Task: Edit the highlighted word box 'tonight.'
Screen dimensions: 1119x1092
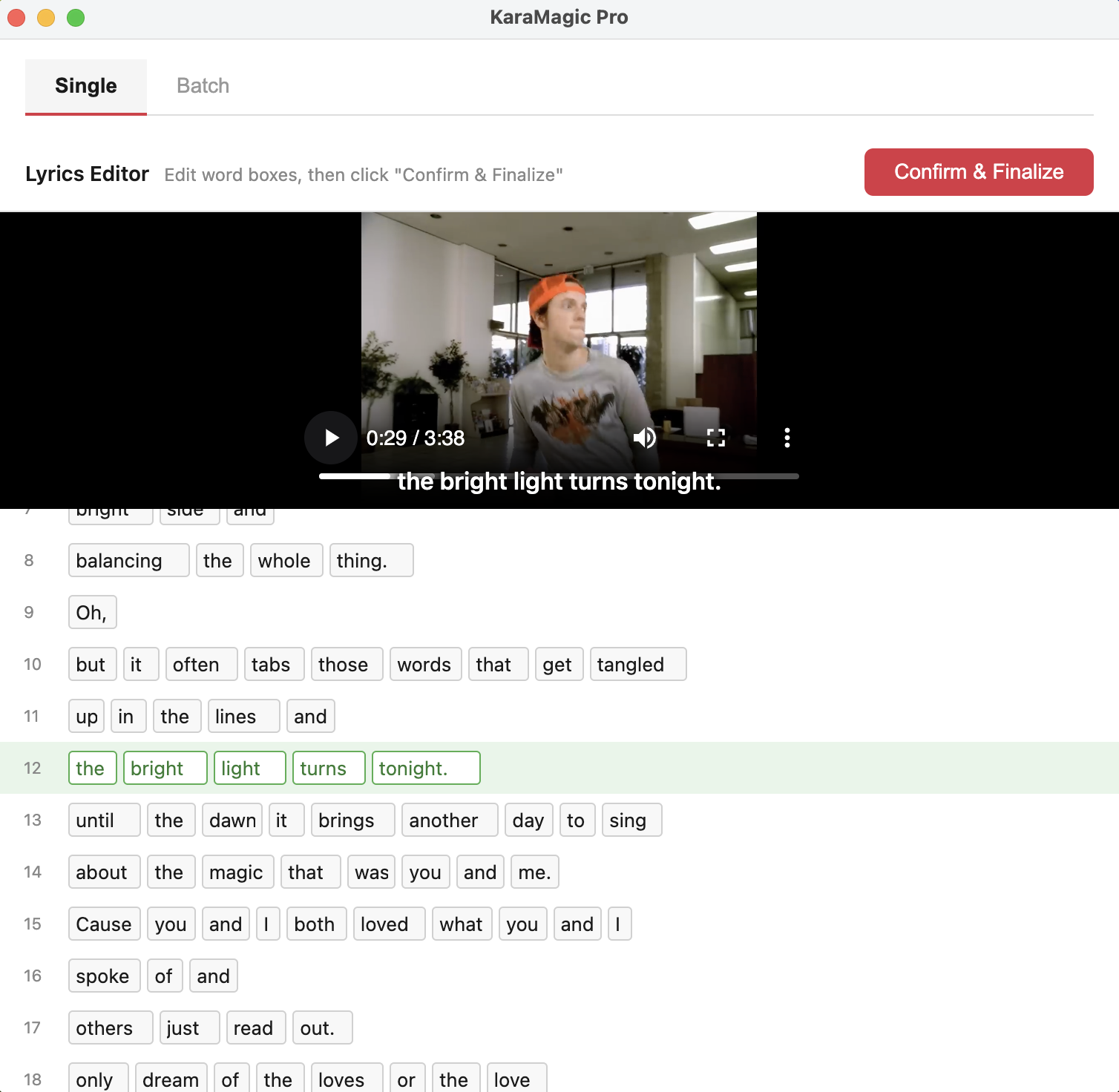Action: click(x=426, y=769)
